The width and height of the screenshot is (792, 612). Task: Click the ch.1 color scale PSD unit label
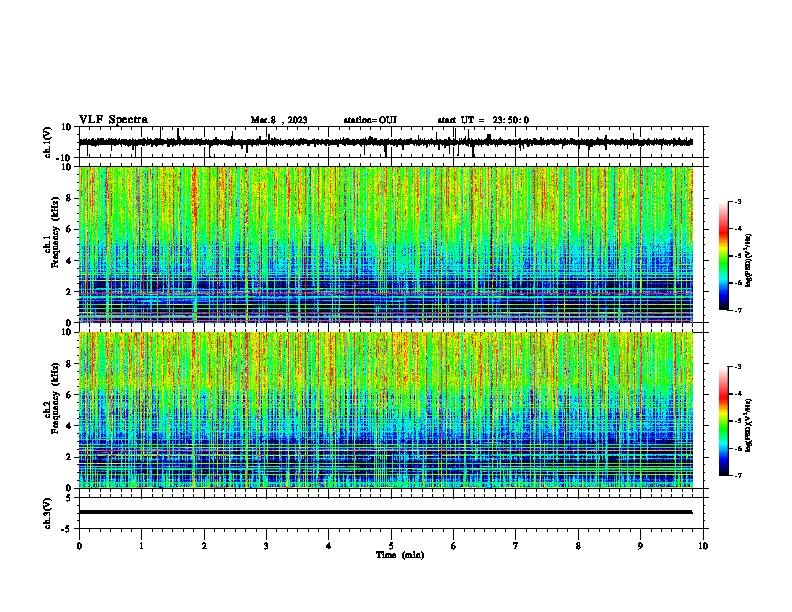749,261
